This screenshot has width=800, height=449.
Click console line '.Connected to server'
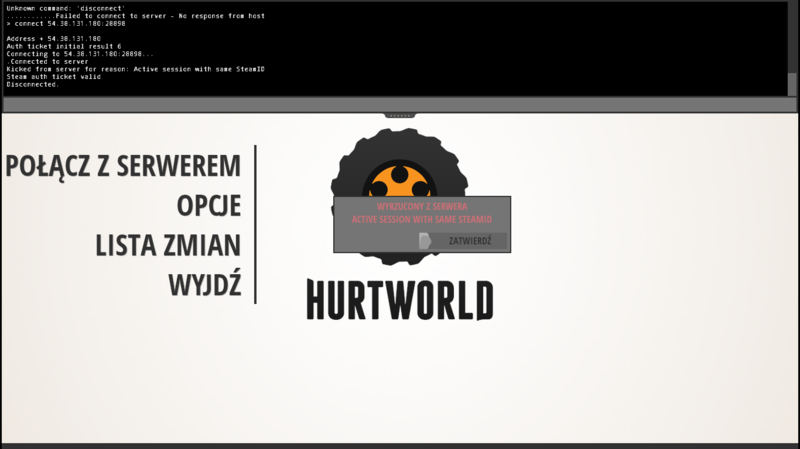coord(47,61)
